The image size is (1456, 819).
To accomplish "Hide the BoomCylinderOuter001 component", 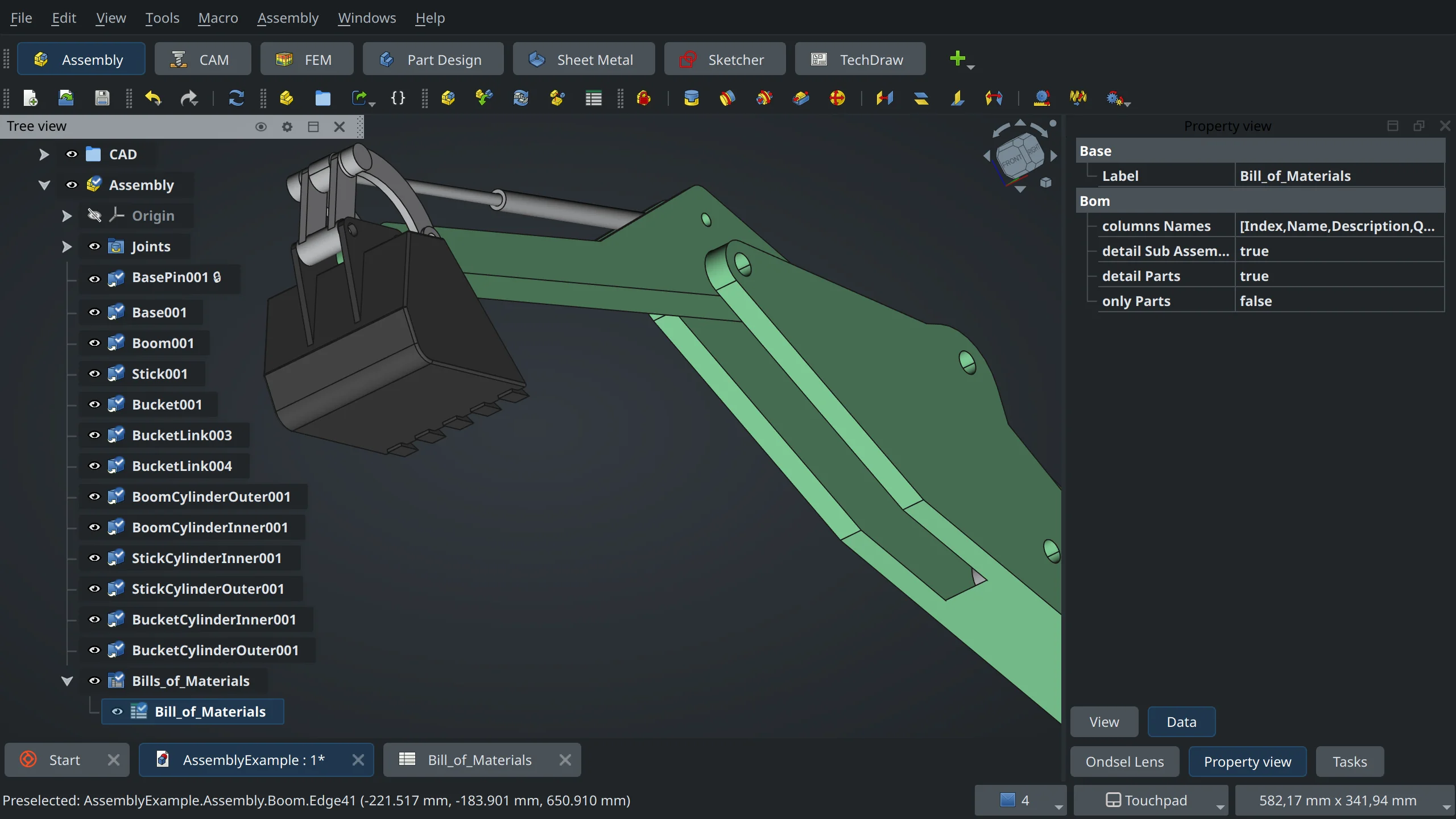I will coord(94,496).
